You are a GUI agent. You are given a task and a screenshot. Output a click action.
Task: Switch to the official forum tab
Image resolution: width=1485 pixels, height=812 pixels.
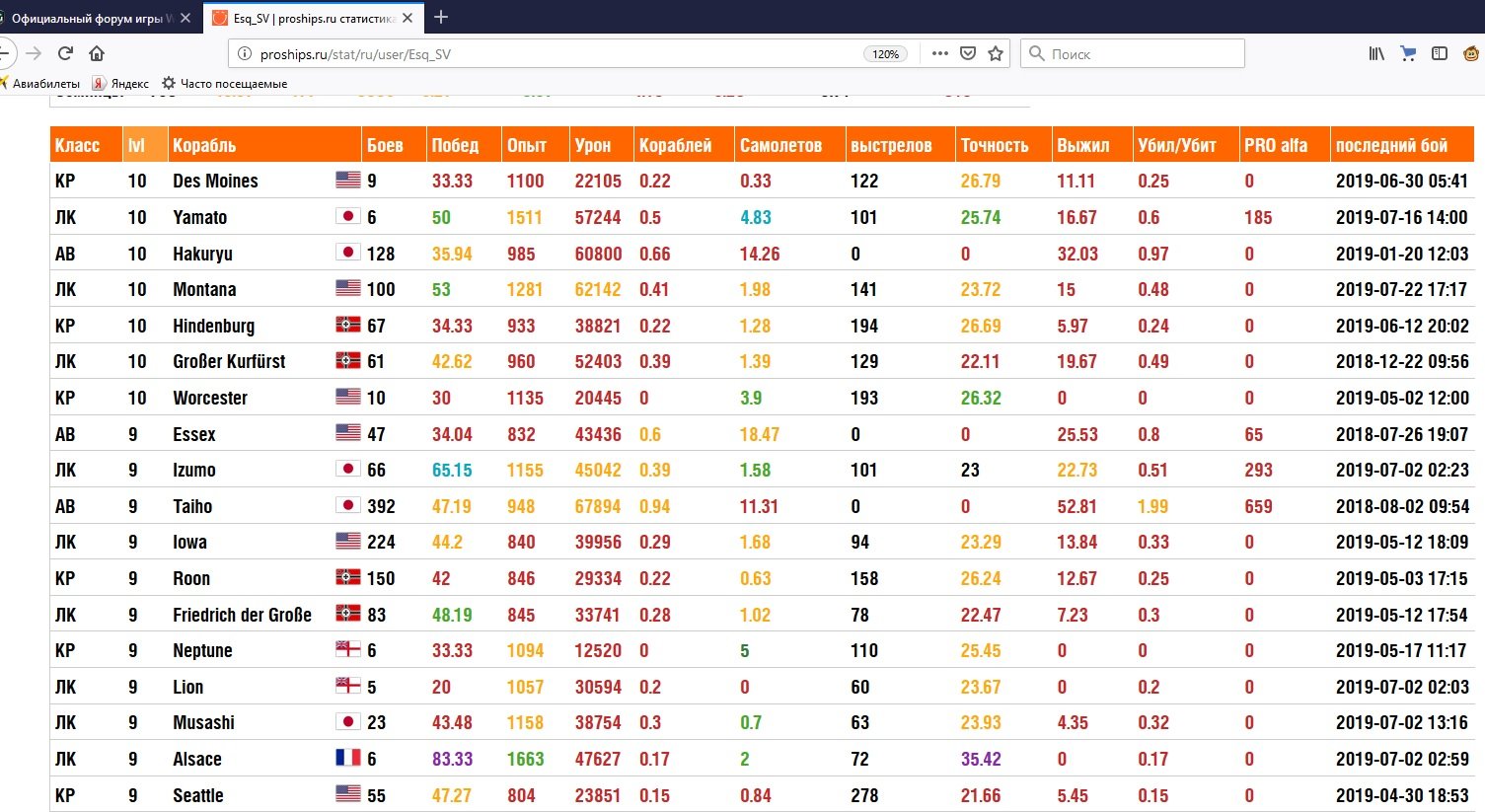click(94, 18)
